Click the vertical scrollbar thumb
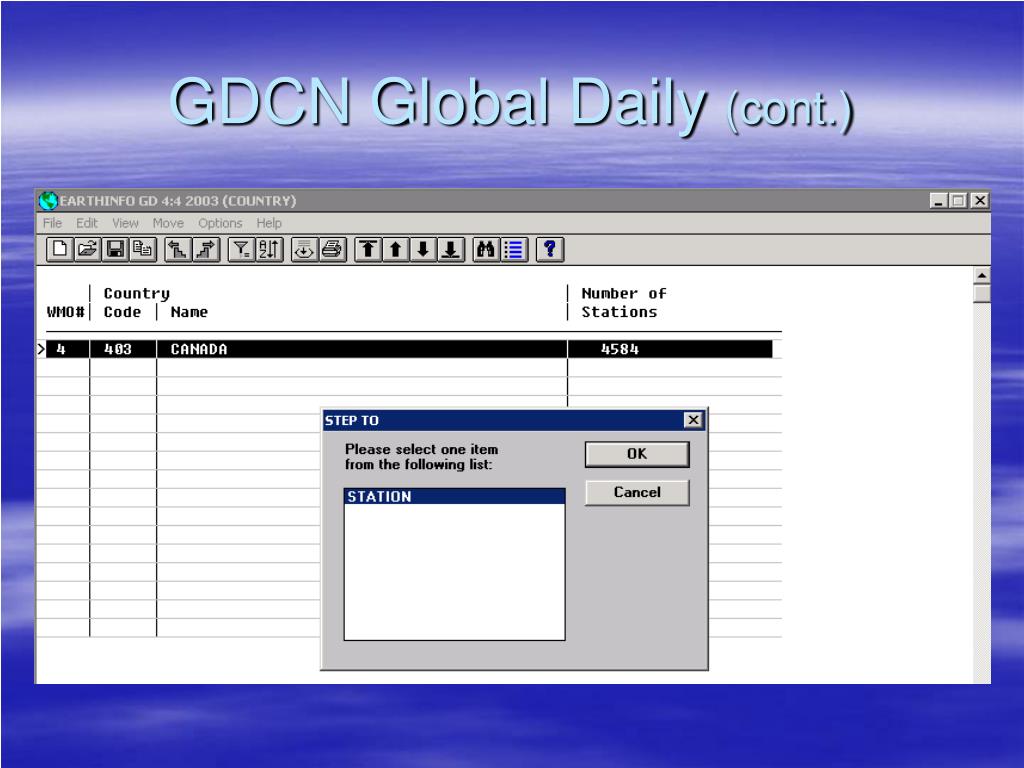 click(982, 293)
